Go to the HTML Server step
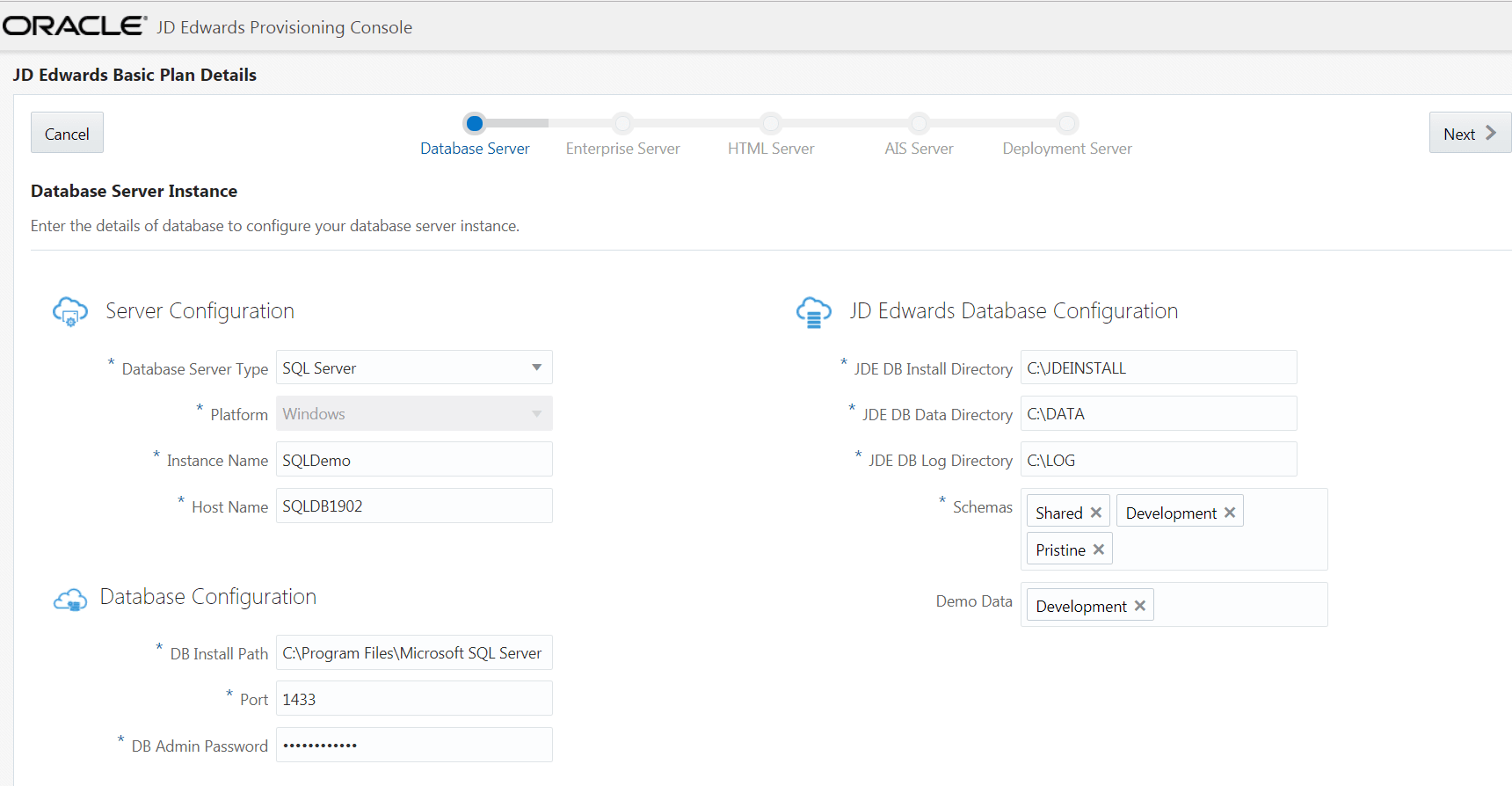 click(771, 135)
